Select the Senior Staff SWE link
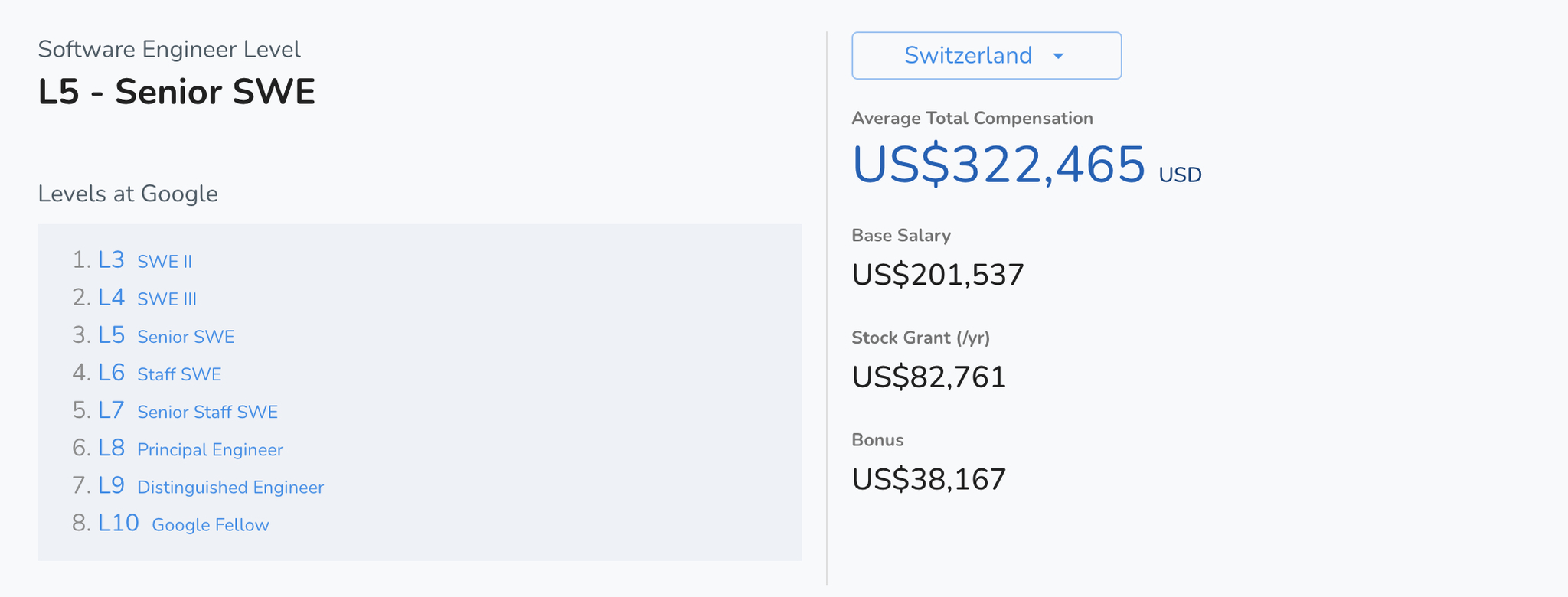Screen dimensions: 1568x597 tap(207, 412)
